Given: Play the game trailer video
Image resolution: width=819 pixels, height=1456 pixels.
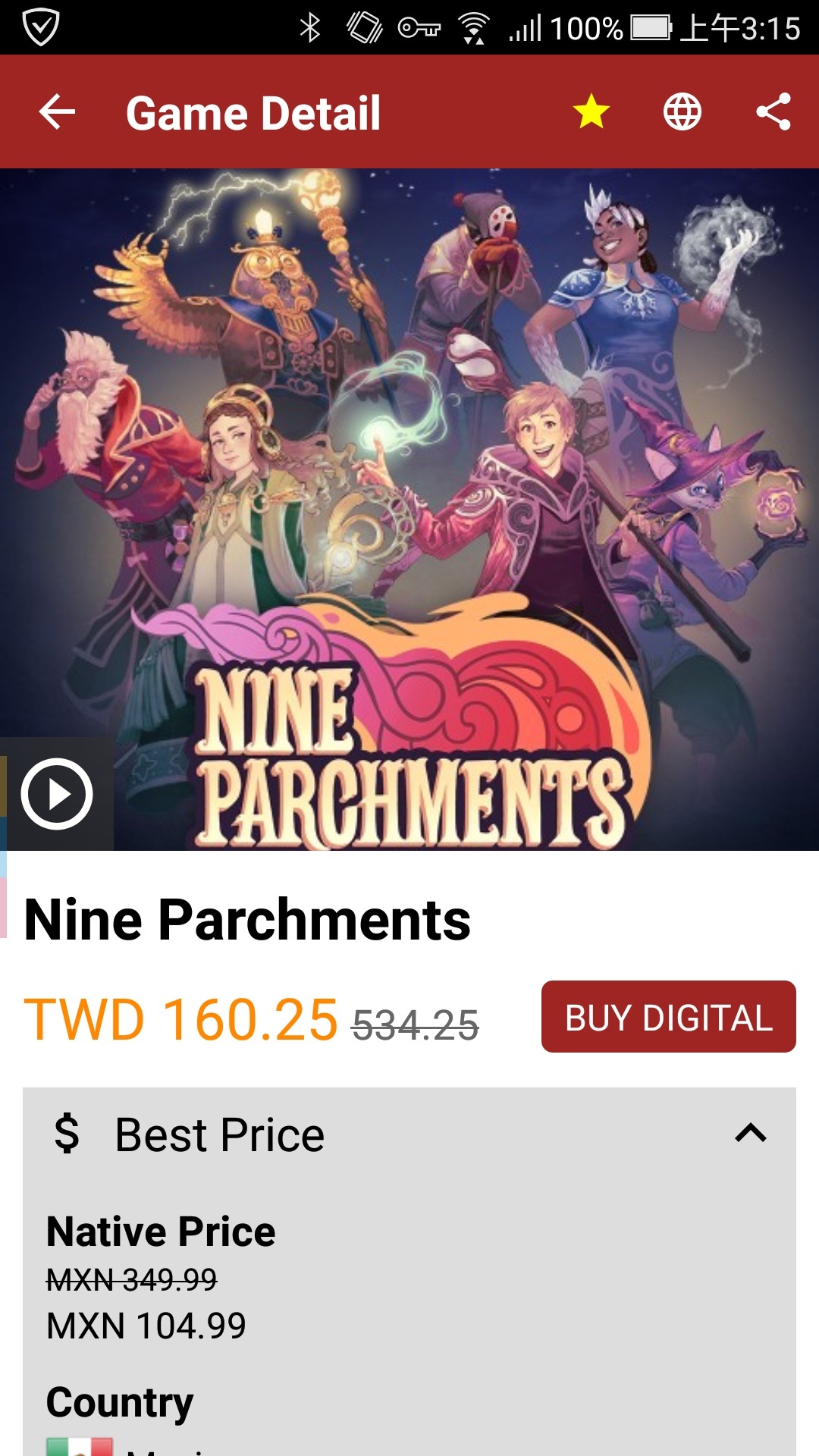Looking at the screenshot, I should [x=57, y=794].
